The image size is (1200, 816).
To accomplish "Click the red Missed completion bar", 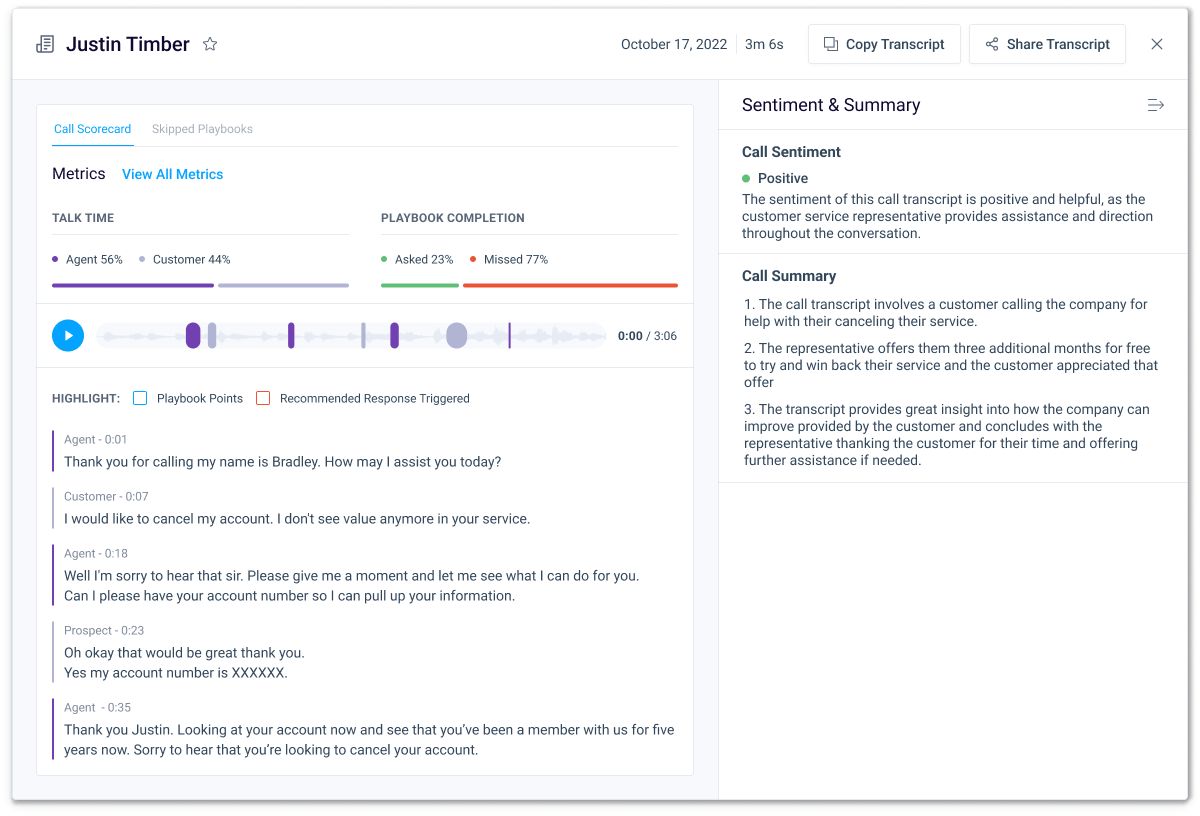I will point(570,285).
